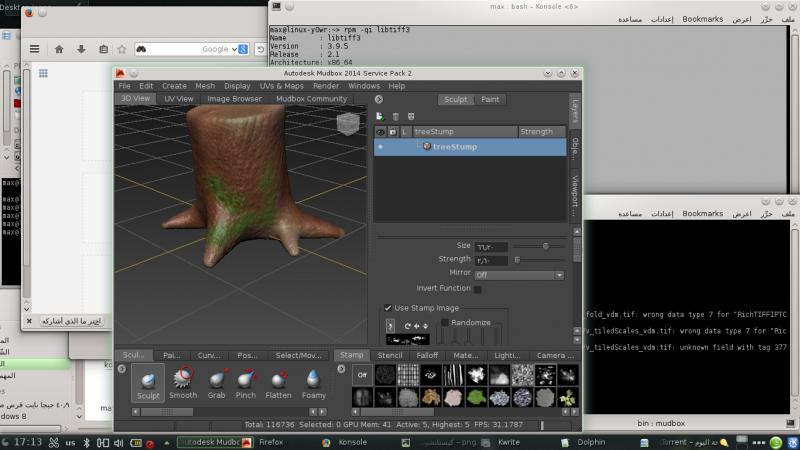Screen dimensions: 800x450
Task: Click the Size value input field
Action: tap(491, 247)
